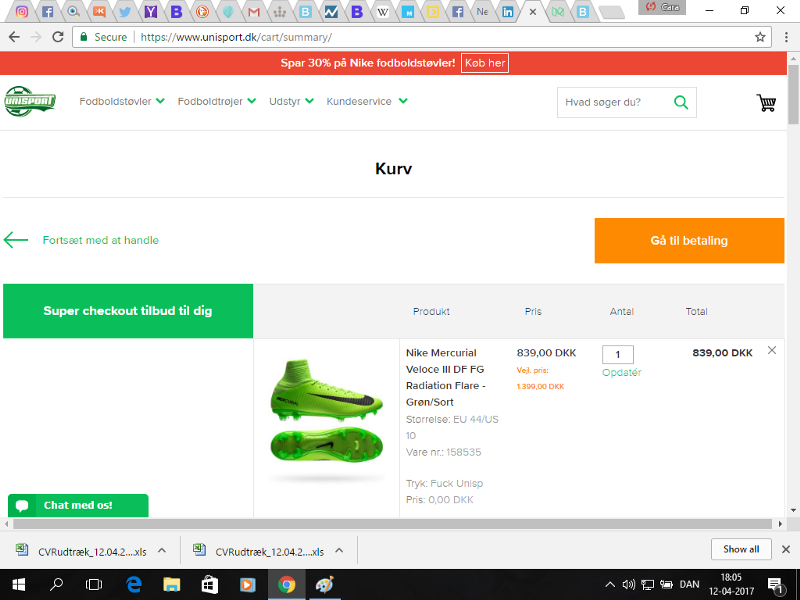
Task: Click the 'Super checkout tilbud til dig' banner
Action: (128, 311)
